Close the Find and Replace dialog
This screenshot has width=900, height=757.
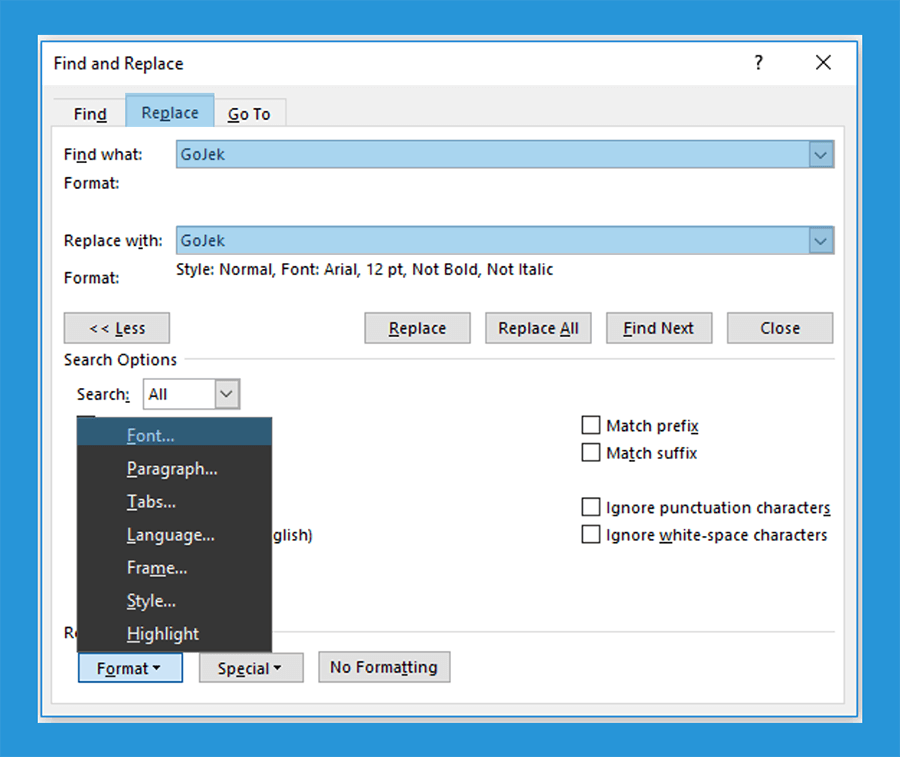(823, 62)
